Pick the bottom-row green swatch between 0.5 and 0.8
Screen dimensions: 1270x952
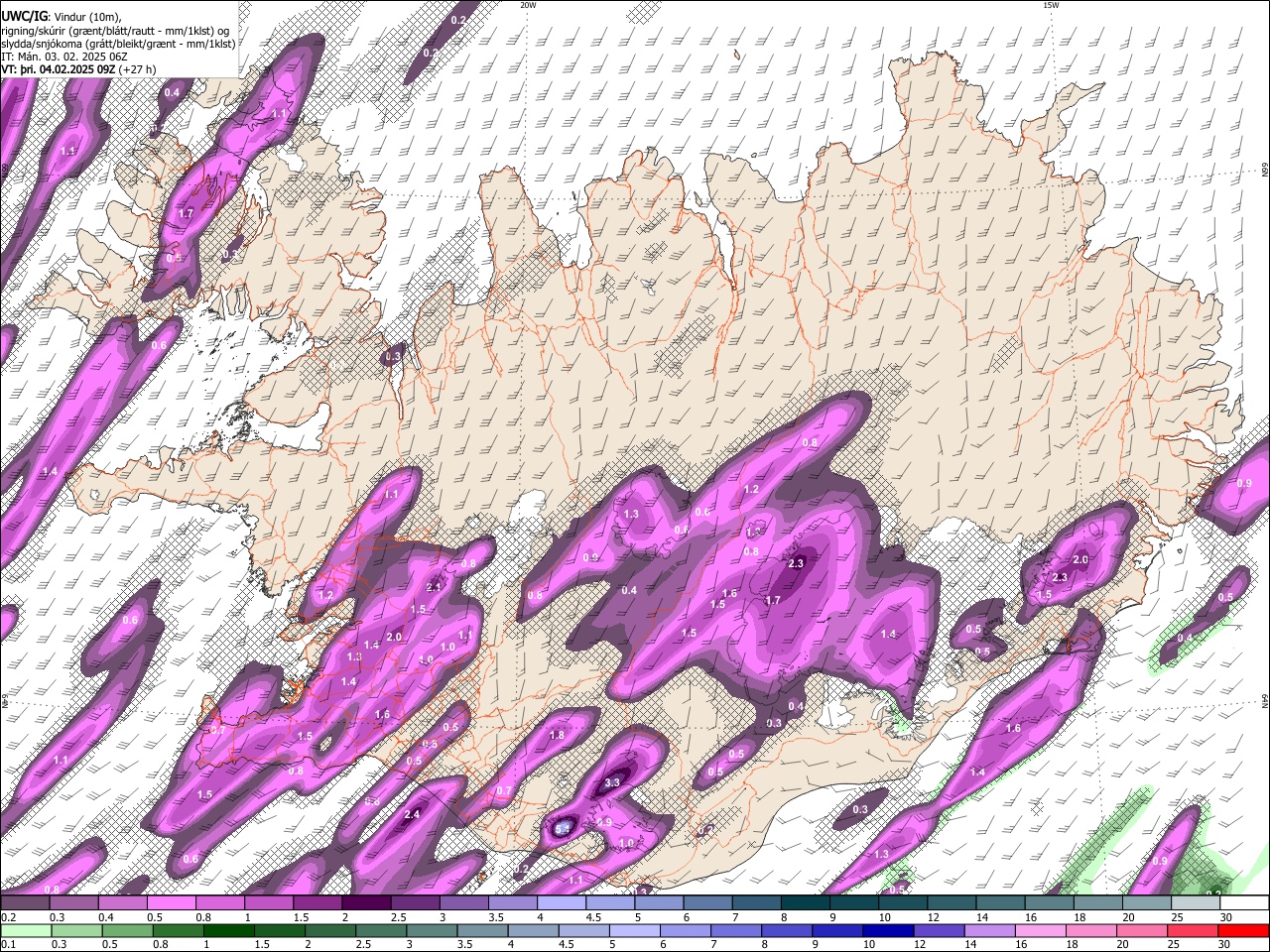(x=127, y=930)
